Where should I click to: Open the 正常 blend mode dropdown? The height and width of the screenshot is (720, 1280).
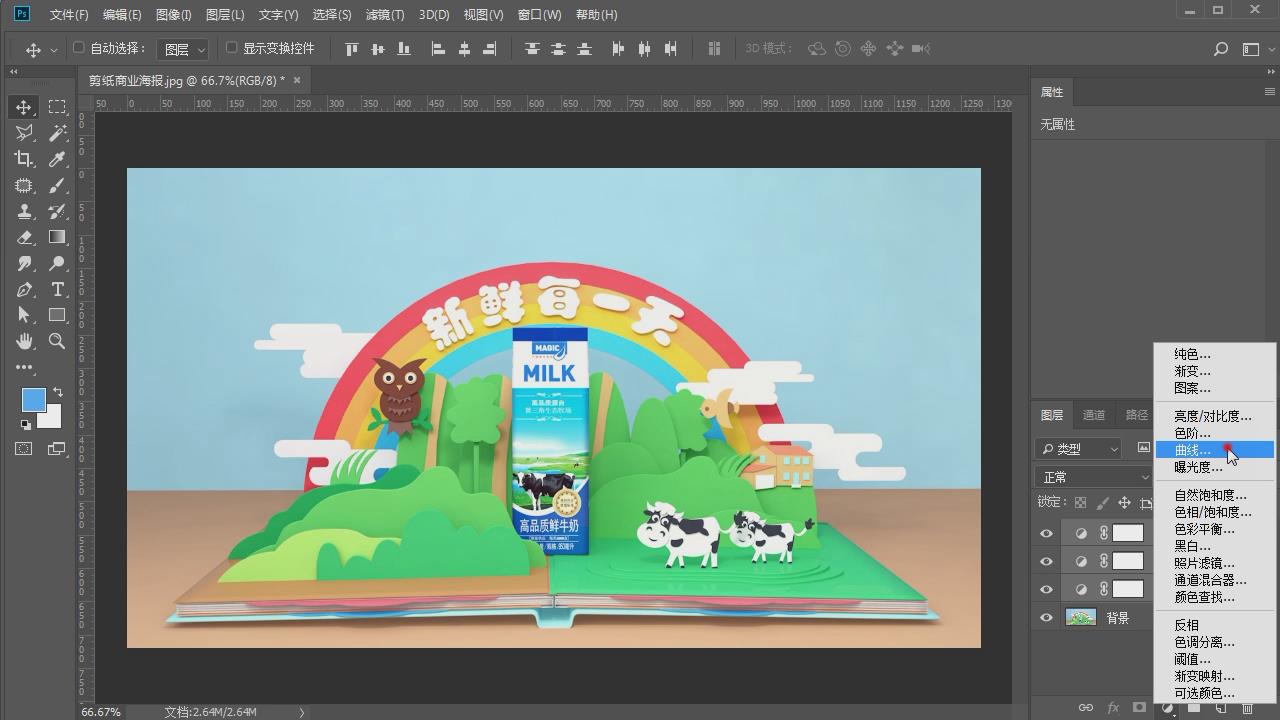click(1094, 477)
